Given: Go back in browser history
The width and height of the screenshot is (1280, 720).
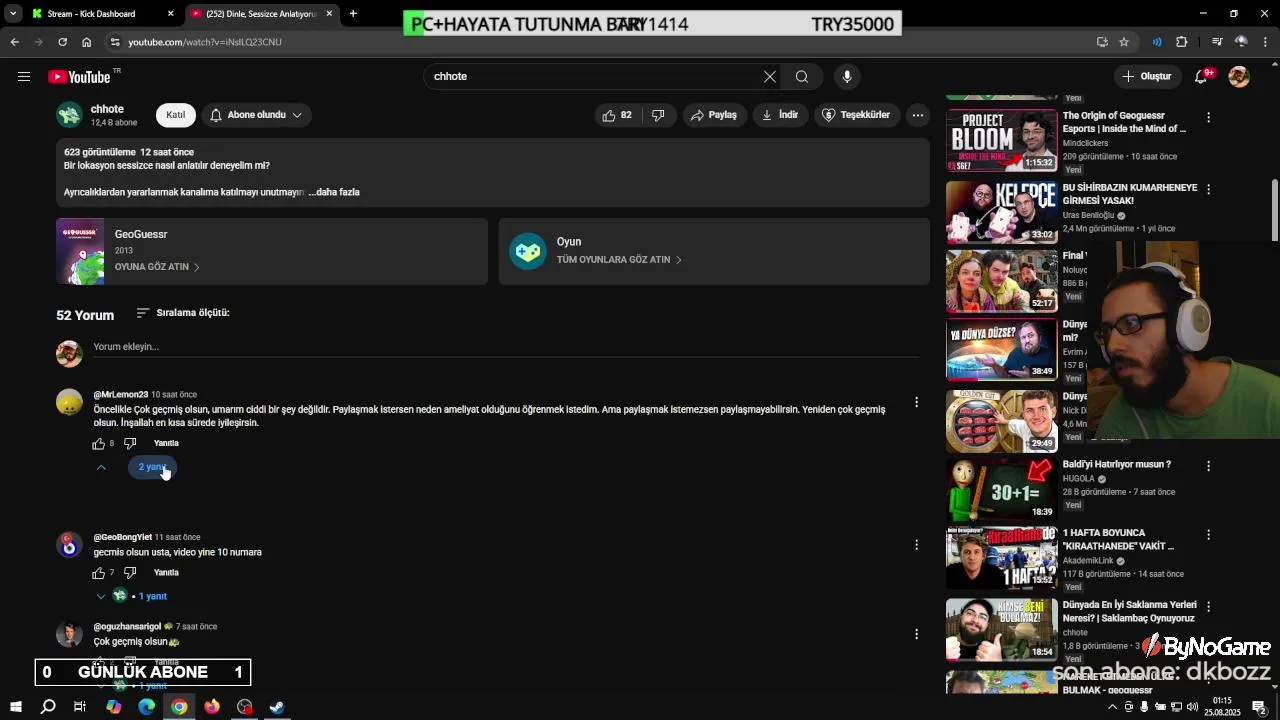Looking at the screenshot, I should pos(14,42).
